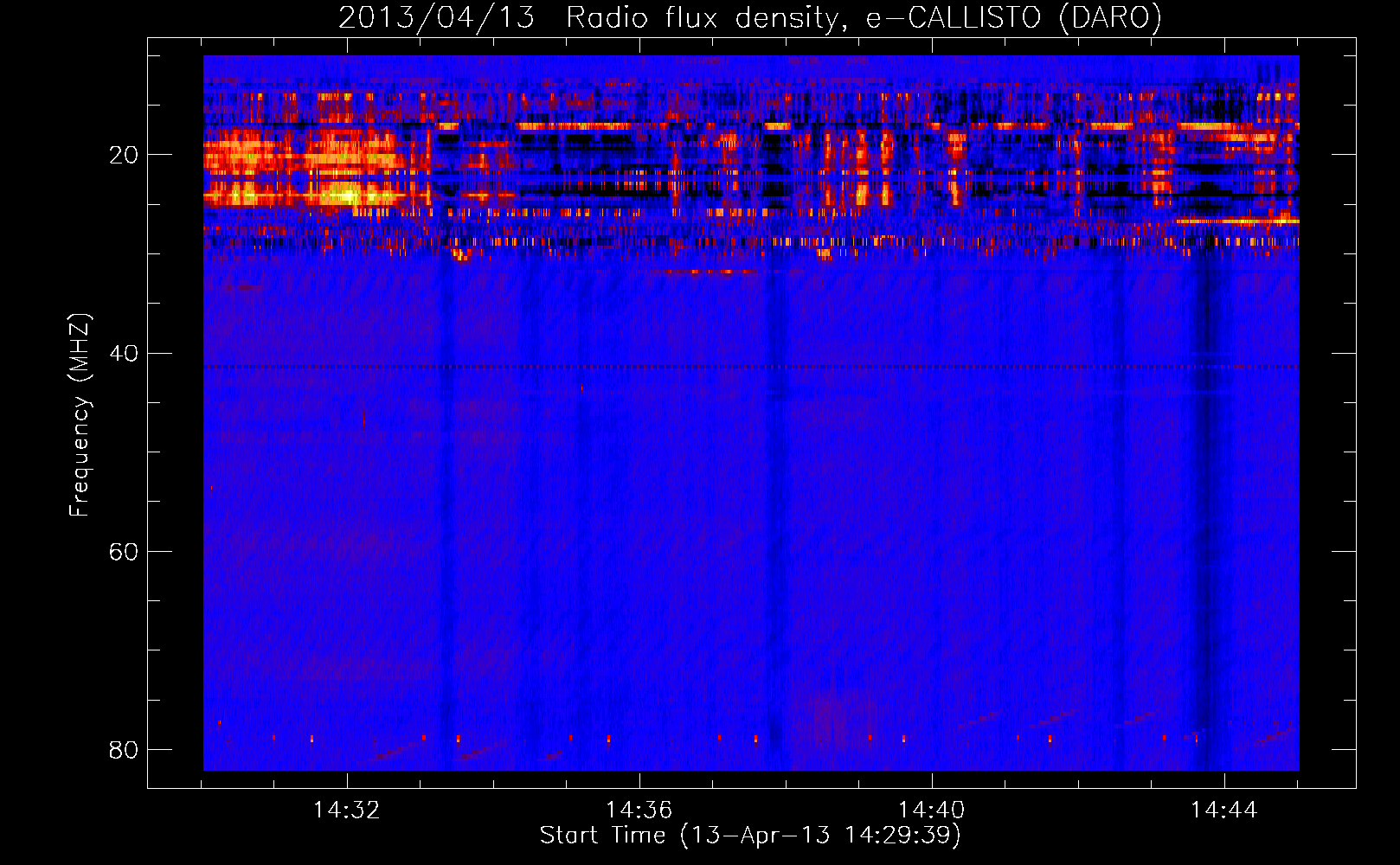
Task: Click the 40 MHz tick label
Action: [x=124, y=353]
